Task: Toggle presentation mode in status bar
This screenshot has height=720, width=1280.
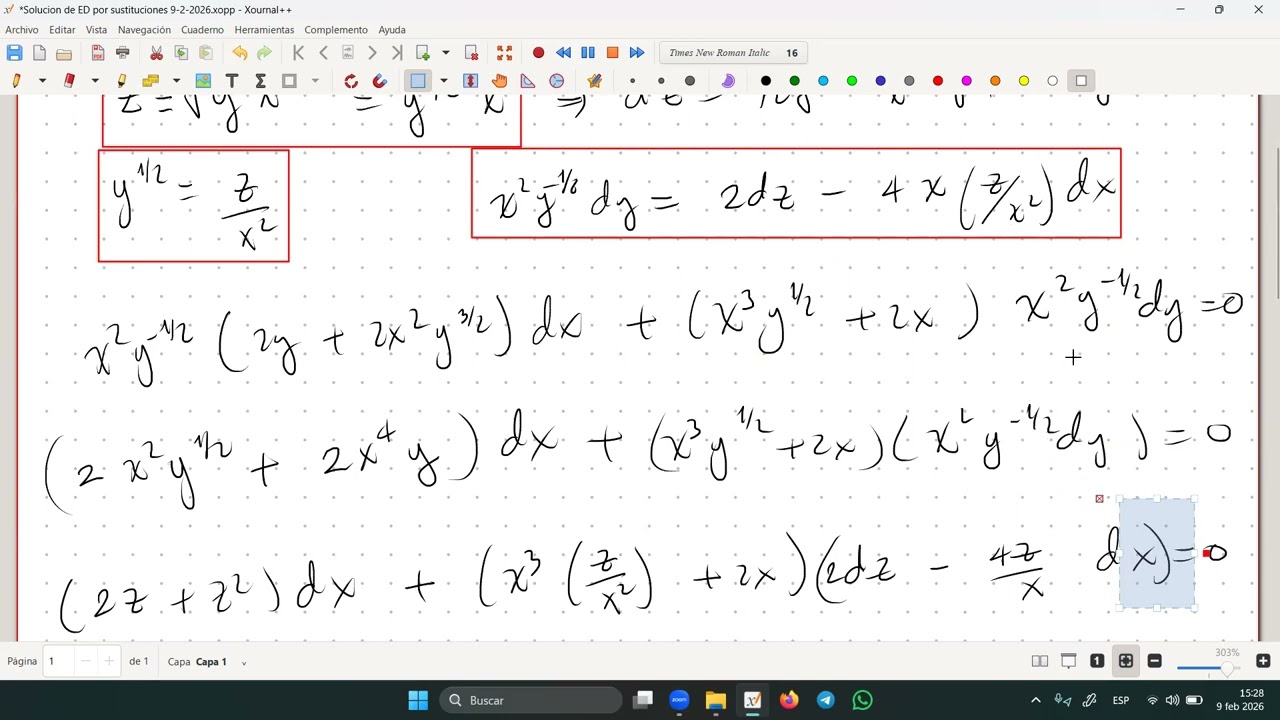Action: pos(1068,661)
